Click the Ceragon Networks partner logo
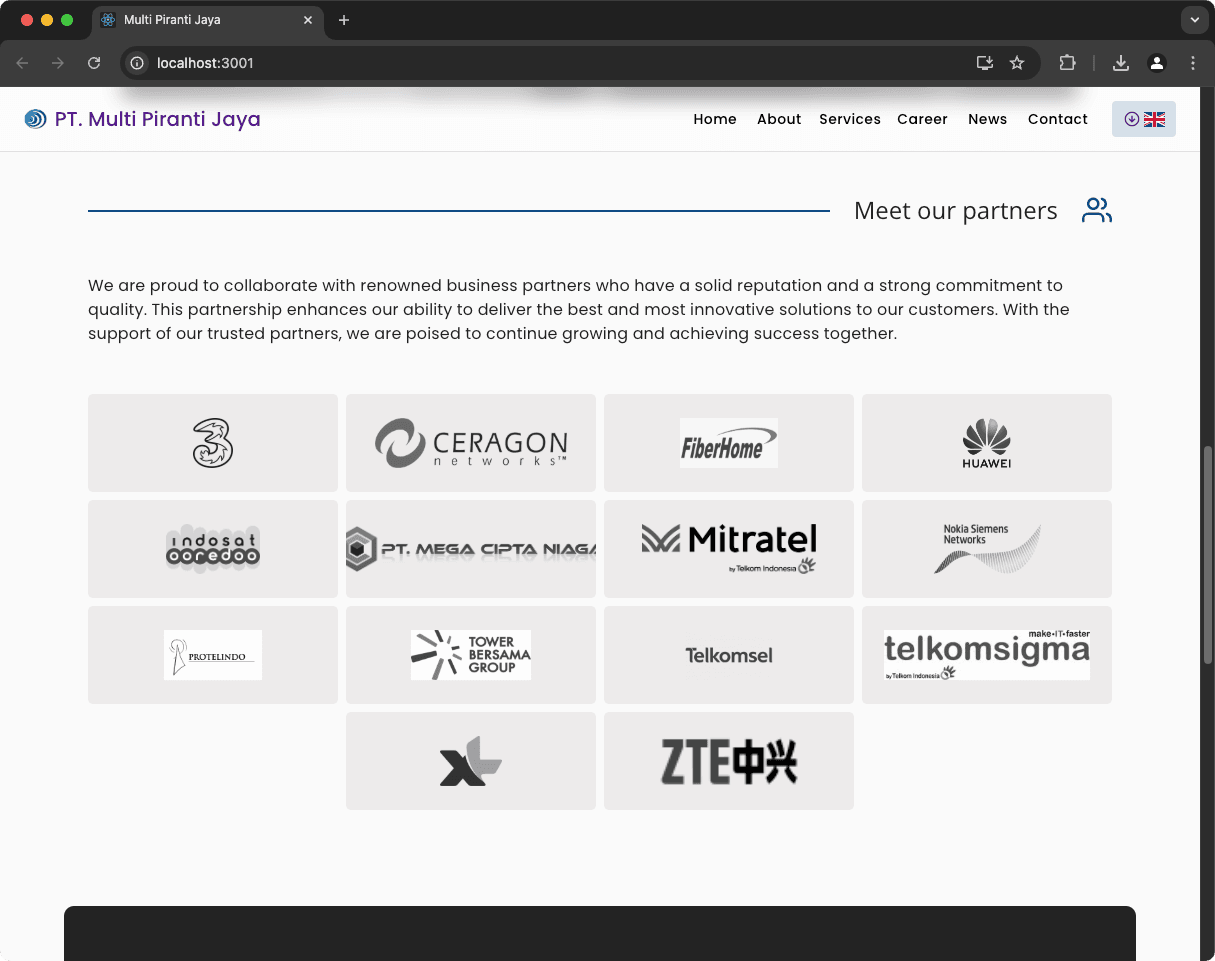The width and height of the screenshot is (1215, 961). [471, 443]
